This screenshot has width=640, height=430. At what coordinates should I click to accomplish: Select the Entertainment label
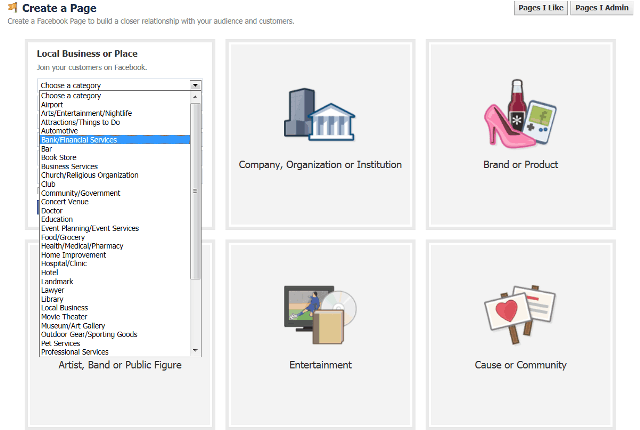(x=320, y=365)
